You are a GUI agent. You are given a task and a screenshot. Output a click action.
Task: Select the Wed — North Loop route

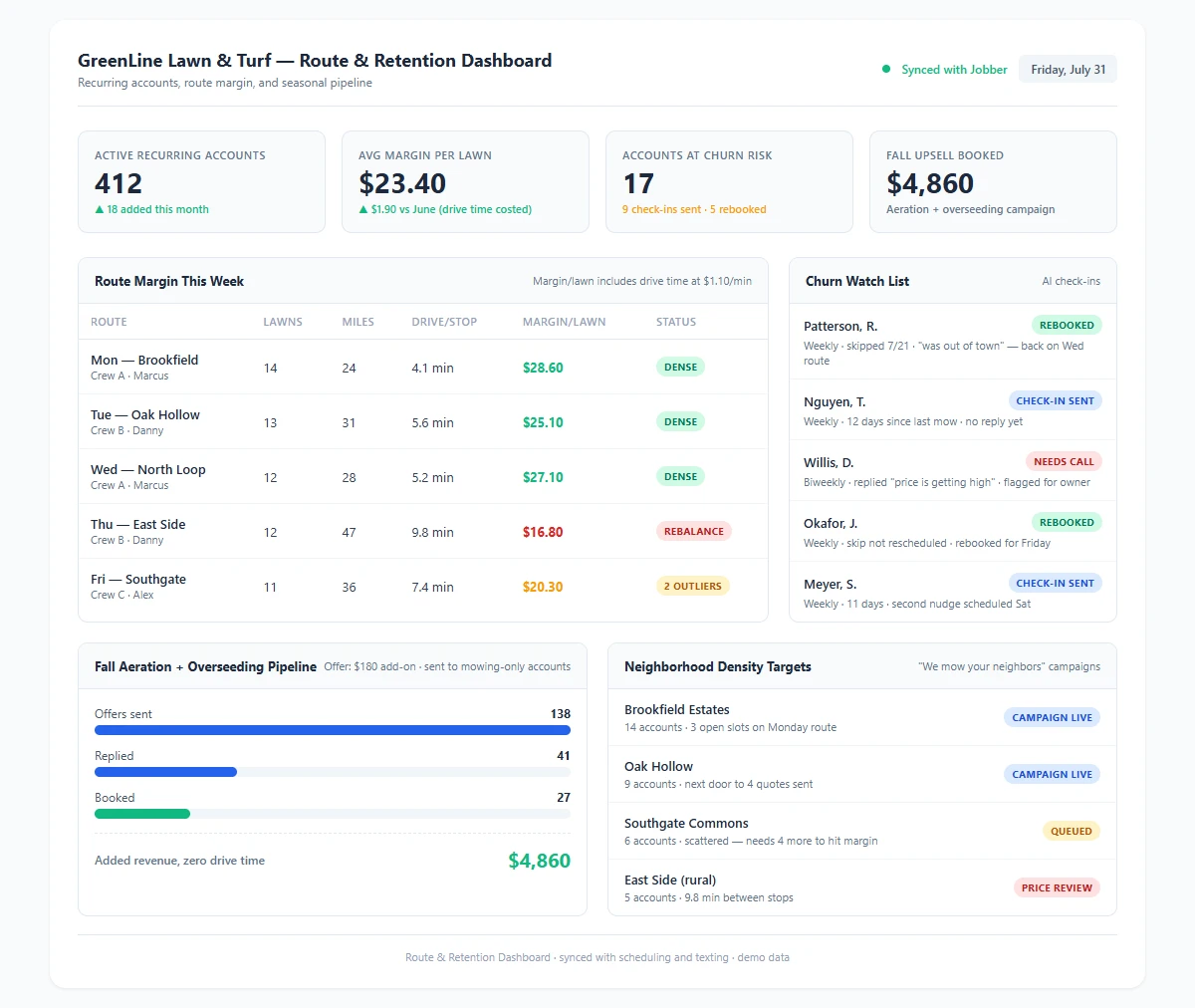[423, 477]
